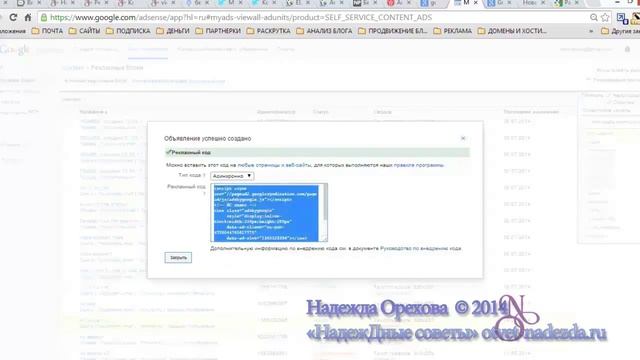The height and width of the screenshot is (360, 640).
Task: Bookmark this page with the star icon
Action: (605, 18)
